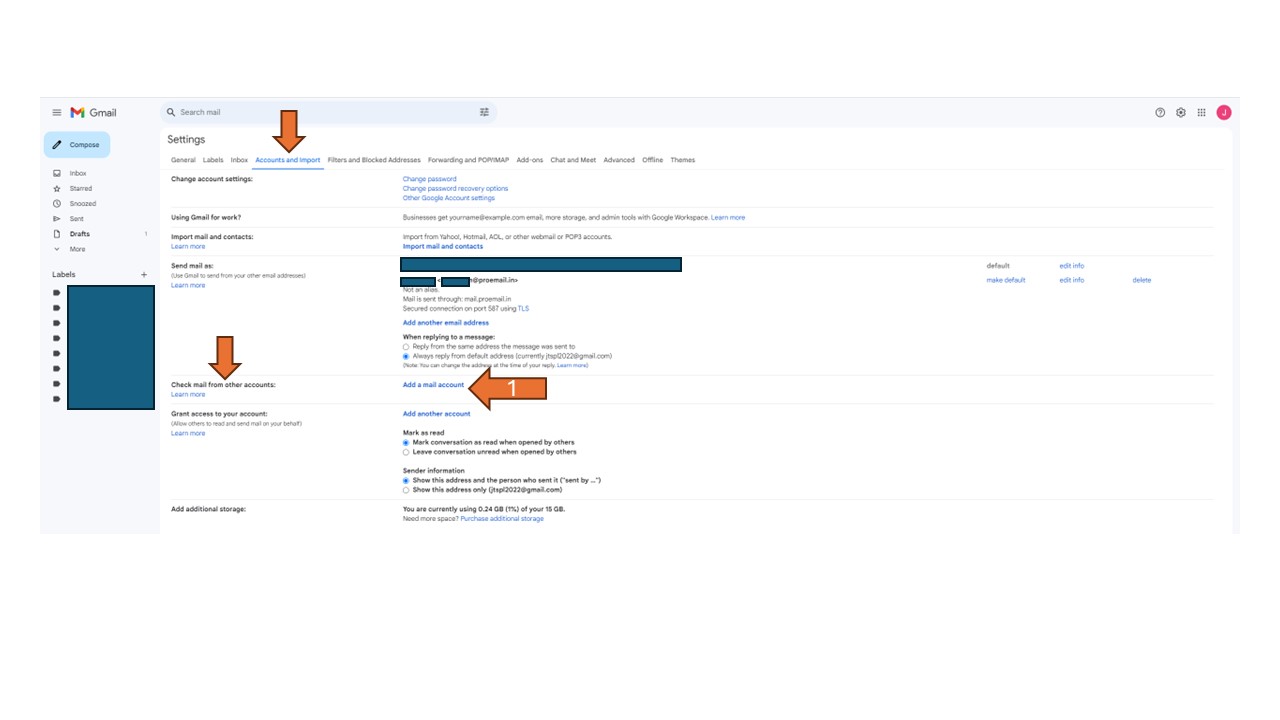Click the Change password link
This screenshot has height=720, width=1280.
click(x=430, y=179)
